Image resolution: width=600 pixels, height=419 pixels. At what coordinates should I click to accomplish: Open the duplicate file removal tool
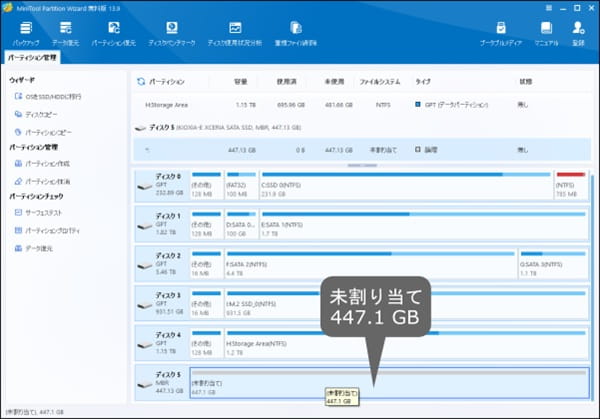pyautogui.click(x=295, y=34)
